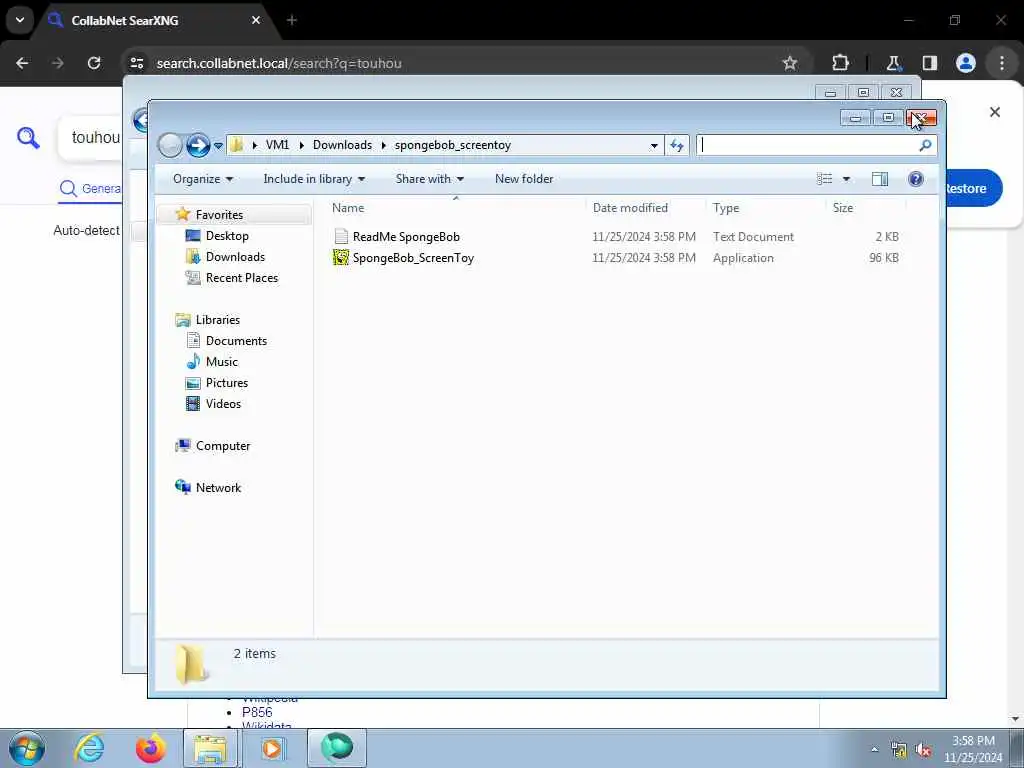View site information icon in Chrome
The width and height of the screenshot is (1024, 768).
[x=136, y=63]
